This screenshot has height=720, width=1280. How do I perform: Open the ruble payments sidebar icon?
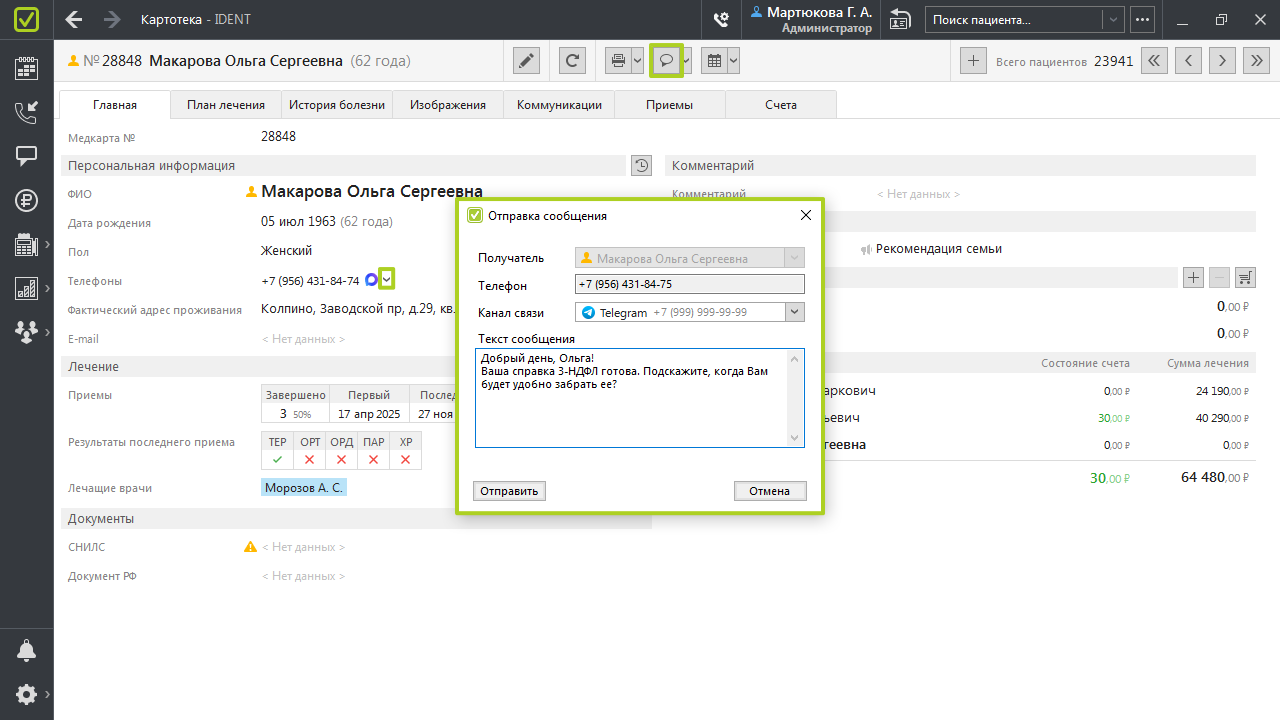[x=26, y=200]
